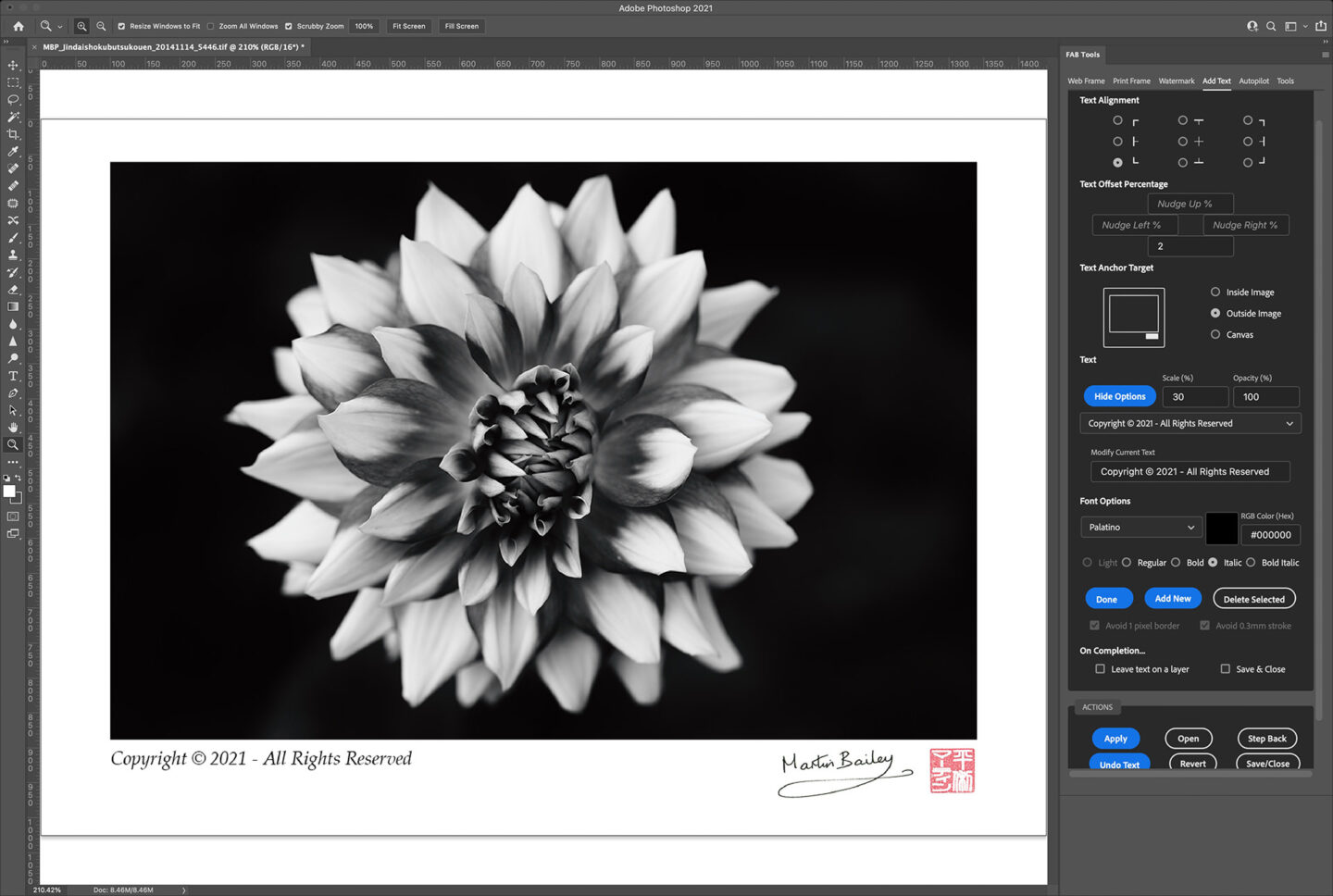1333x896 pixels.
Task: Select the Horizontal Type tool
Action: (13, 376)
